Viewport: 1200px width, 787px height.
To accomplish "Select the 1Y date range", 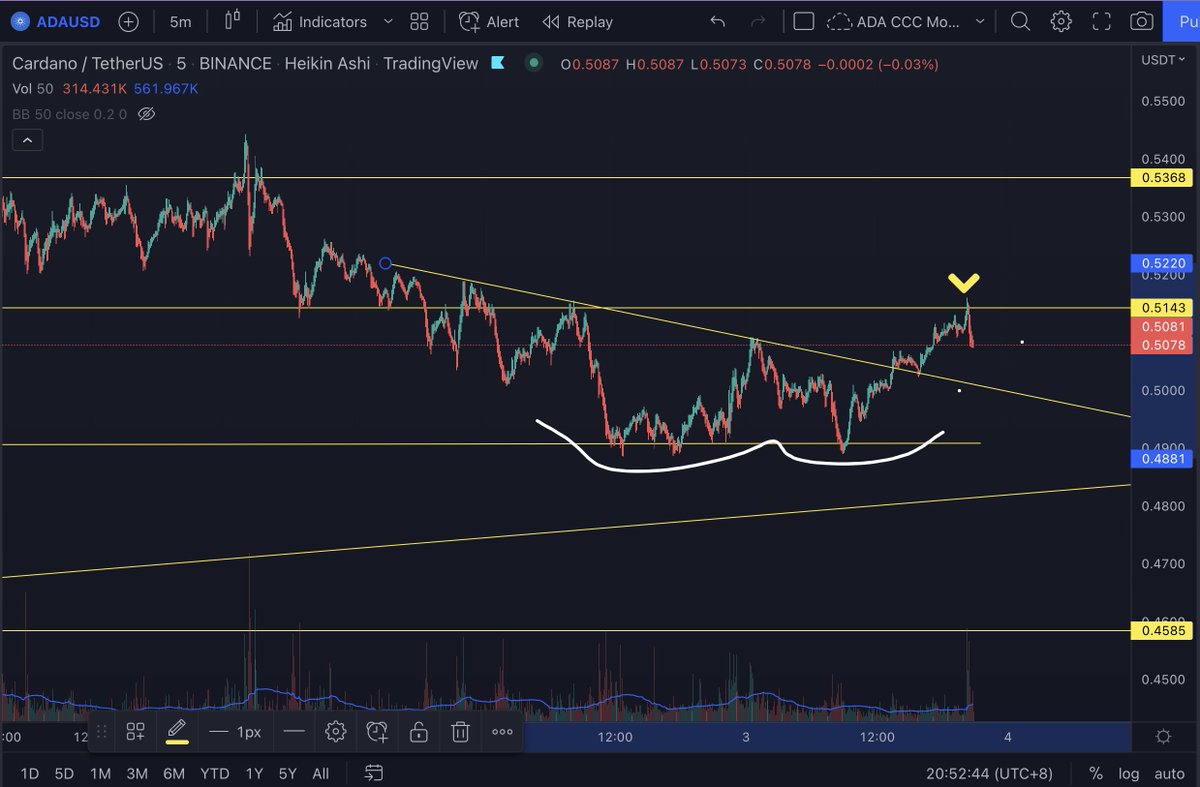I will [x=254, y=773].
